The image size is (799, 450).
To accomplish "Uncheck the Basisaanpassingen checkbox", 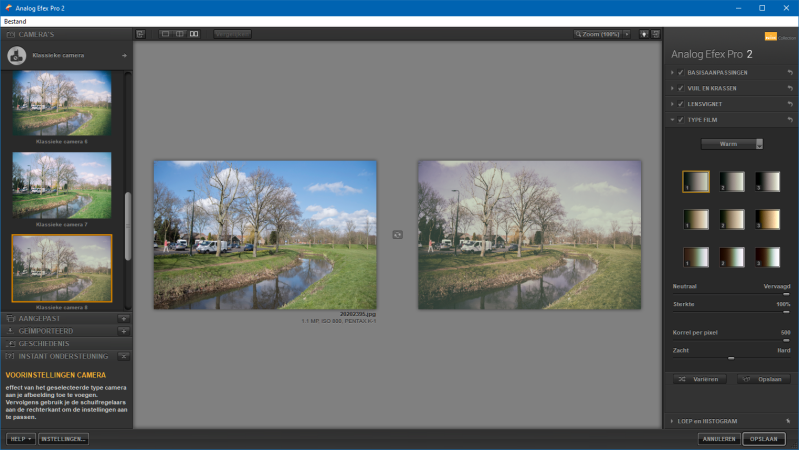I will tap(681, 72).
